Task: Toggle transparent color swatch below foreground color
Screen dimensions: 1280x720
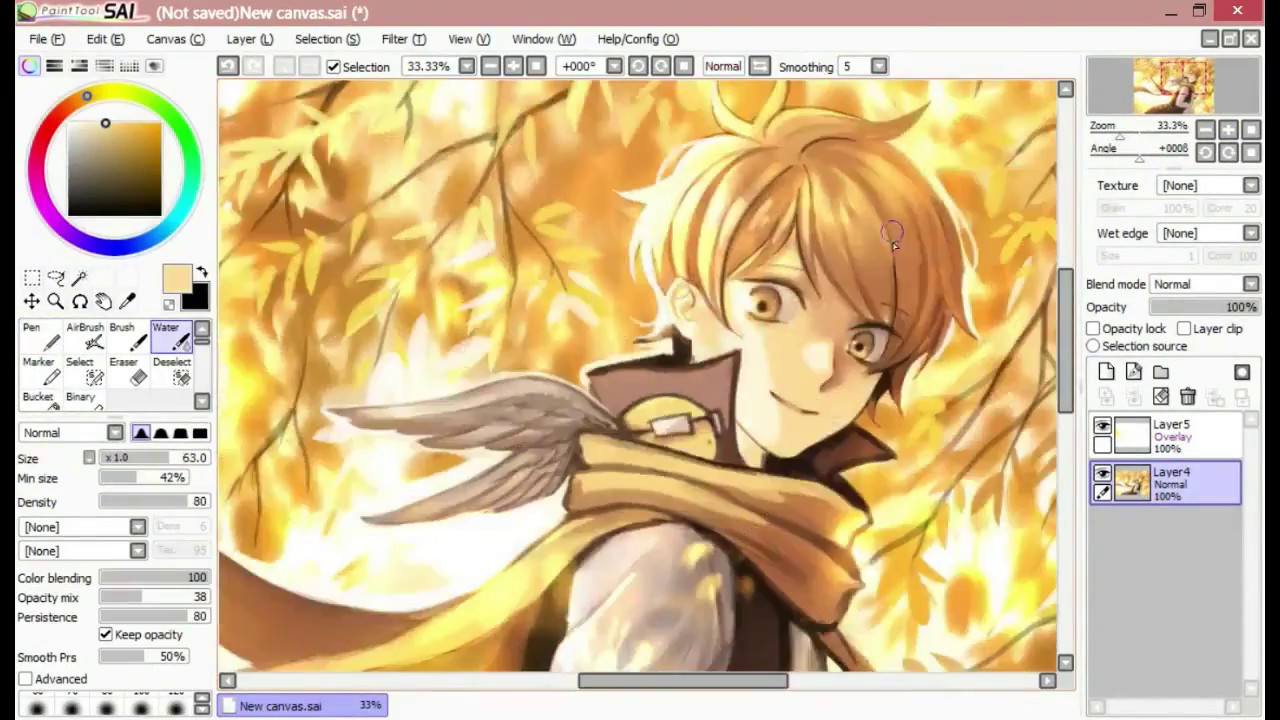Action: (x=169, y=304)
